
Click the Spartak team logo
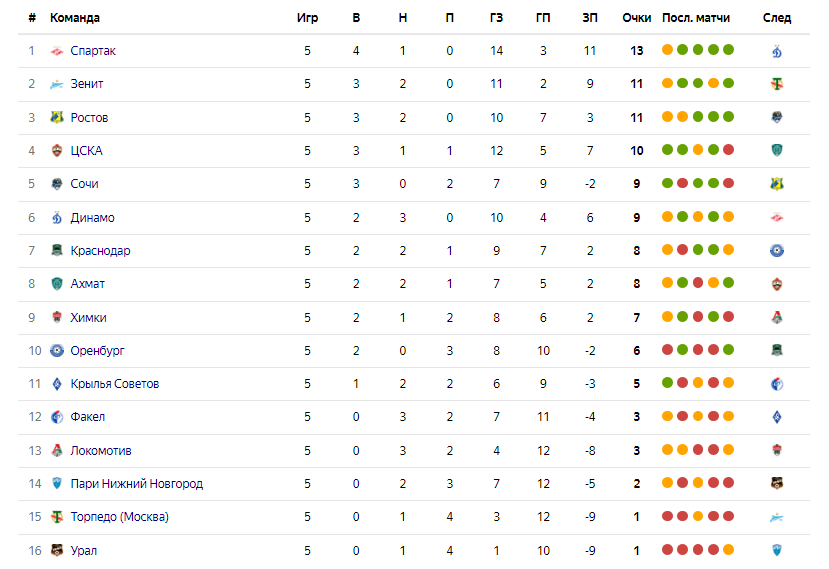click(x=57, y=51)
